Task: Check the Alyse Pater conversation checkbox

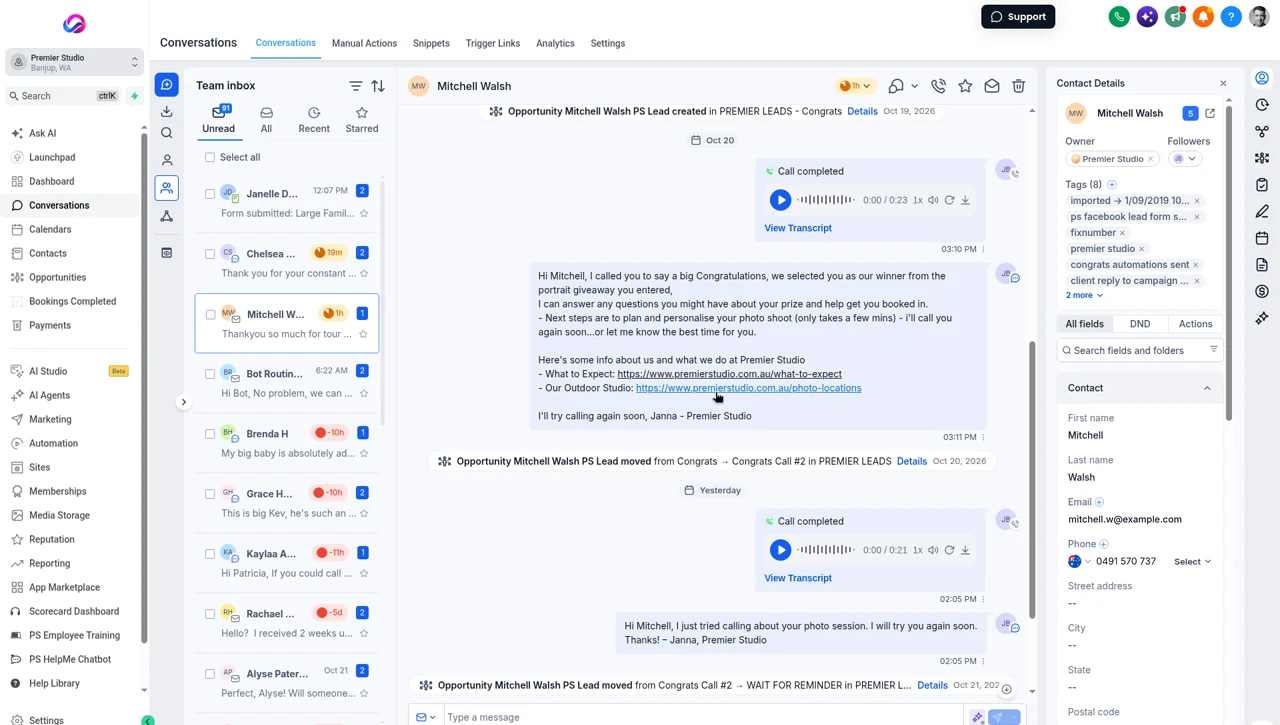Action: (x=210, y=674)
